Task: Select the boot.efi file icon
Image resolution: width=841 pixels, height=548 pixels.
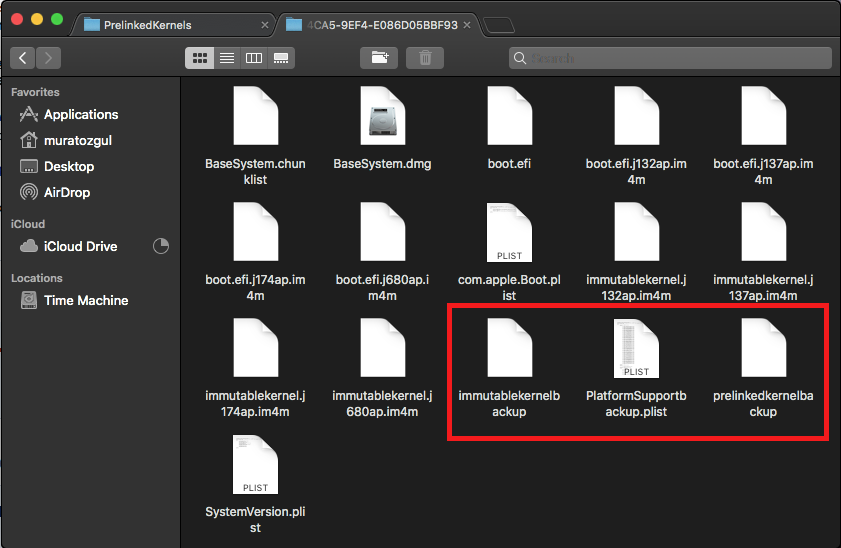Action: (510, 115)
